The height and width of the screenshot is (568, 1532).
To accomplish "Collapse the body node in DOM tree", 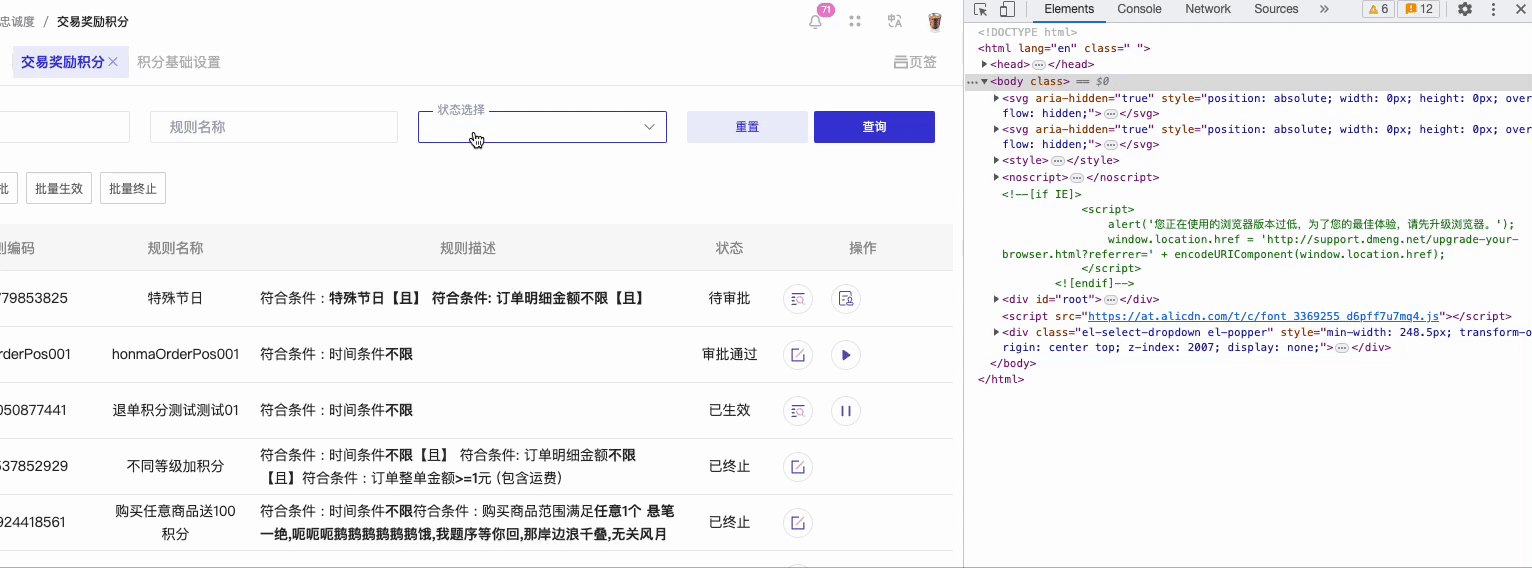I will point(985,82).
